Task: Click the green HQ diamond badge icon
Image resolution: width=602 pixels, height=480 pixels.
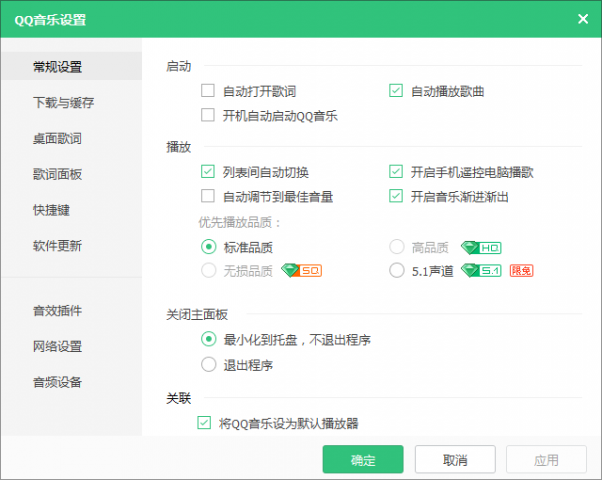Action: [481, 248]
